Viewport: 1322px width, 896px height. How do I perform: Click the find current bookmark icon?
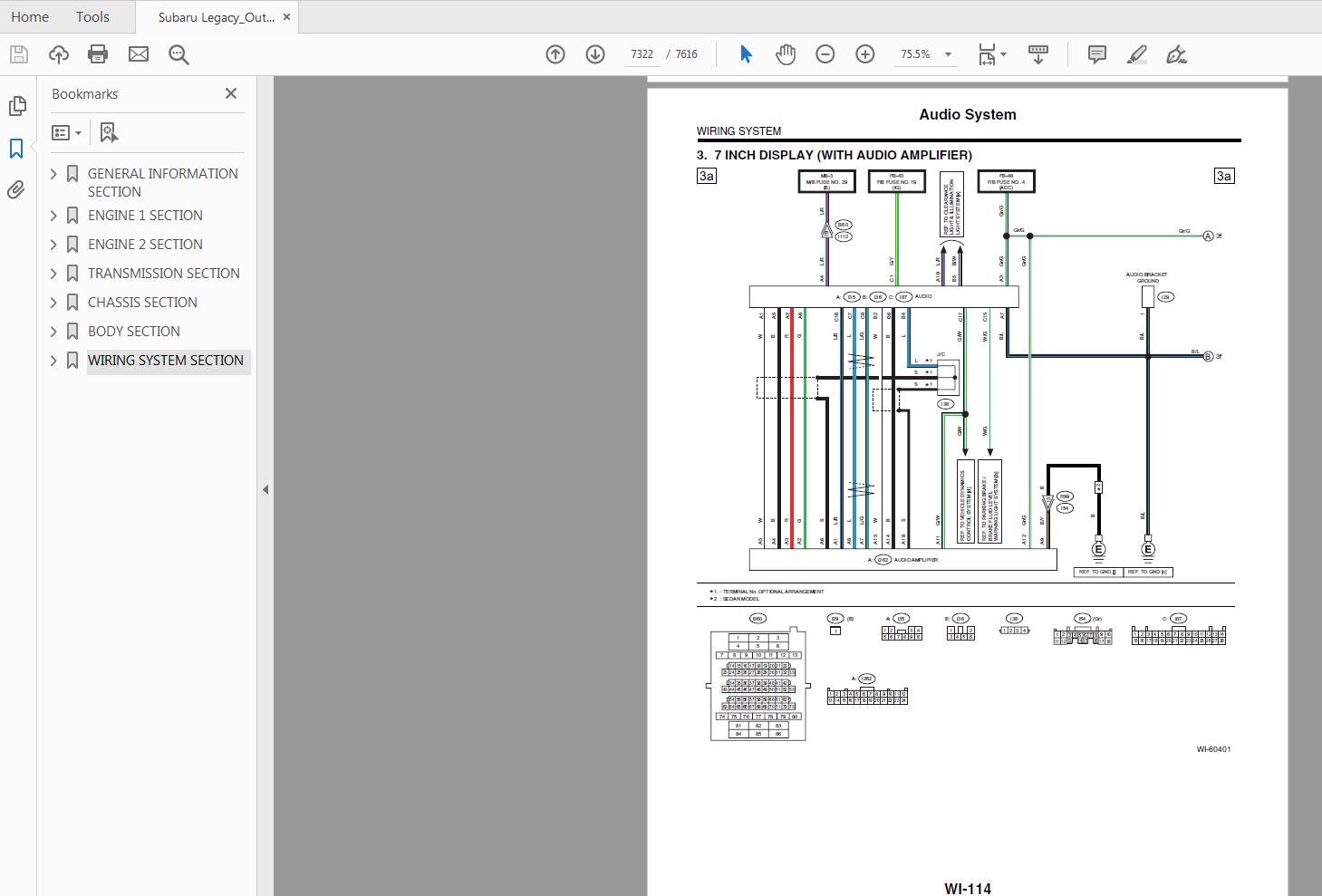click(x=109, y=133)
